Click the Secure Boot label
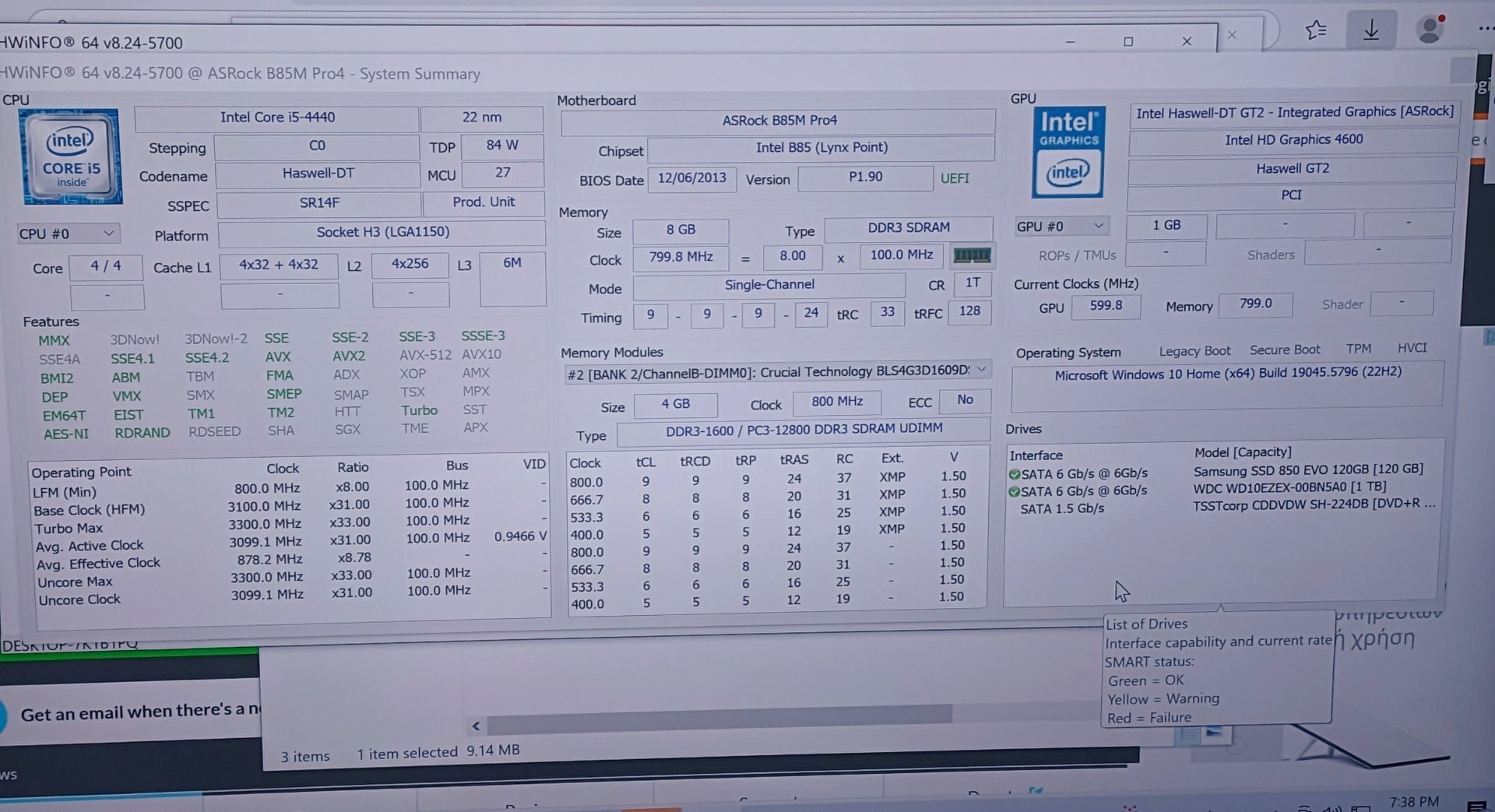 point(1285,350)
